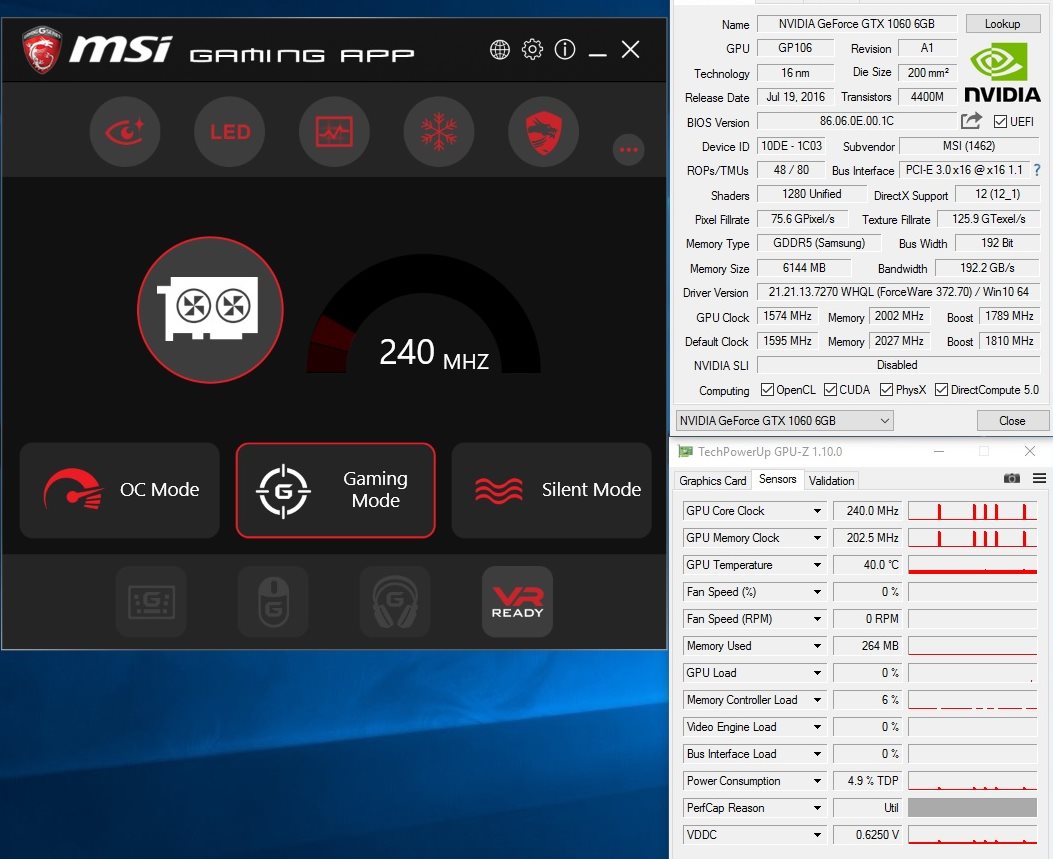The image size is (1053, 859).
Task: Click the Lookup button
Action: click(x=1002, y=24)
